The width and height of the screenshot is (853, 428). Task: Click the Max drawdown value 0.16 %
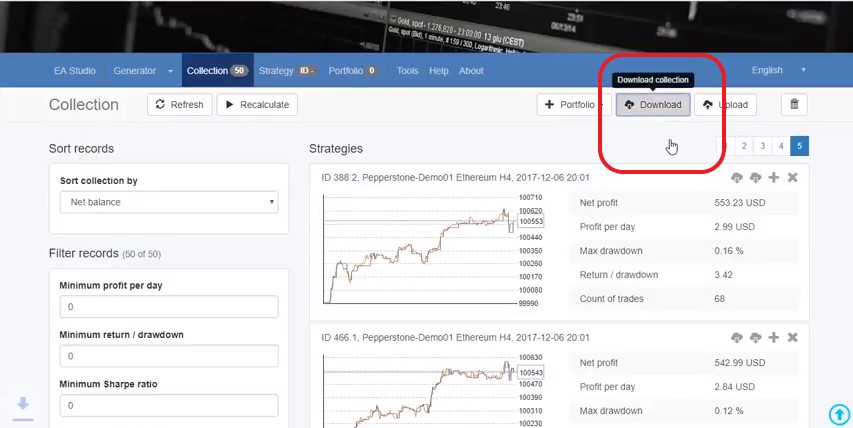[728, 251]
